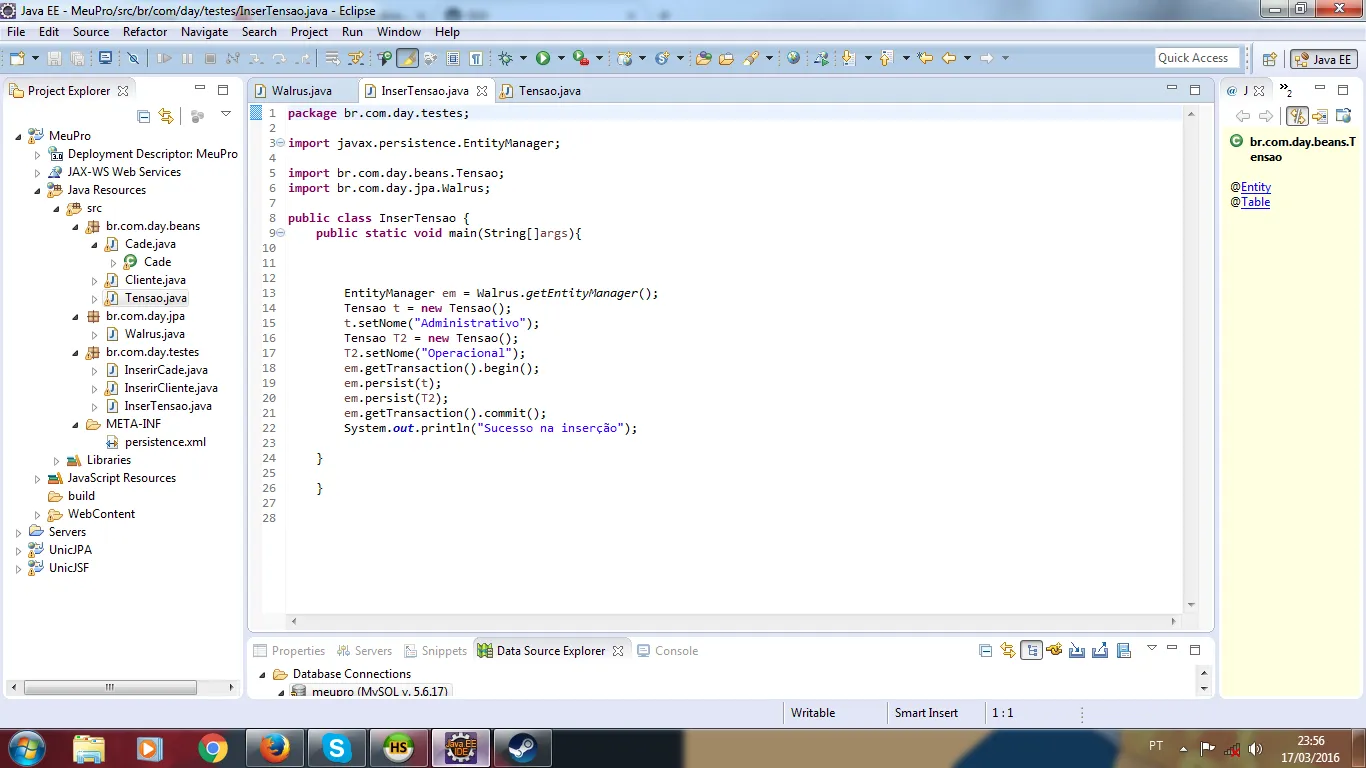Switch to the Console tab
The height and width of the screenshot is (768, 1366).
(668, 651)
